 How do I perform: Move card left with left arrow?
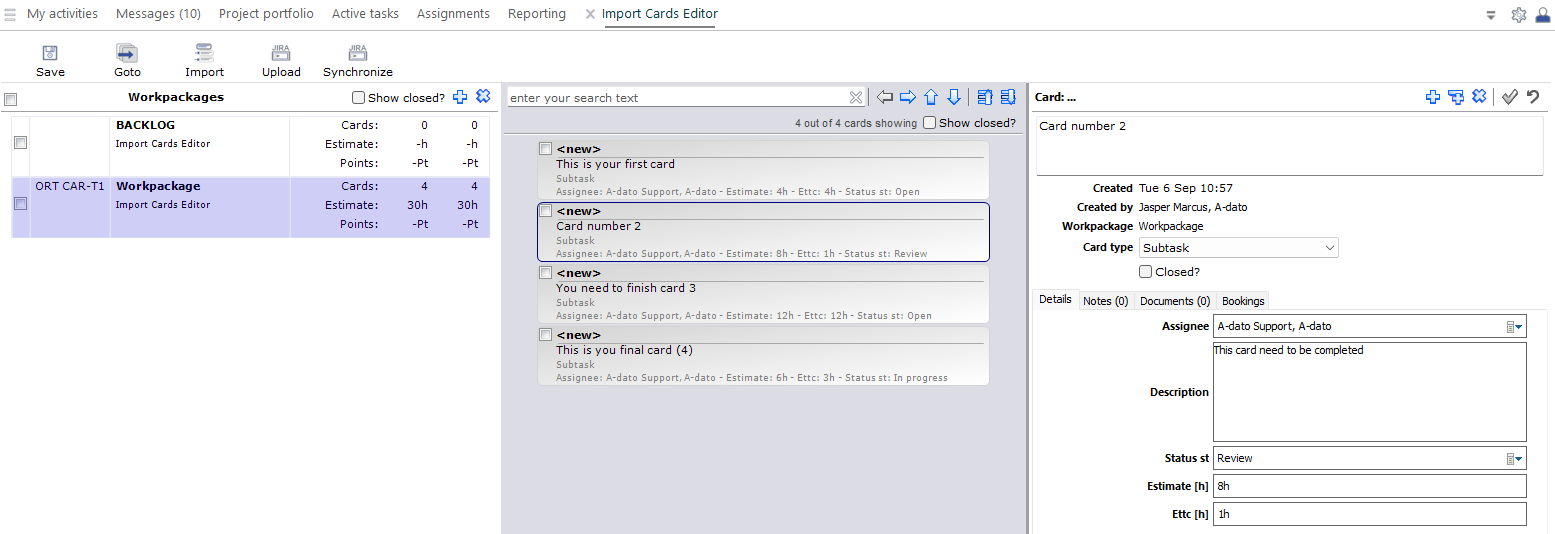coord(885,97)
